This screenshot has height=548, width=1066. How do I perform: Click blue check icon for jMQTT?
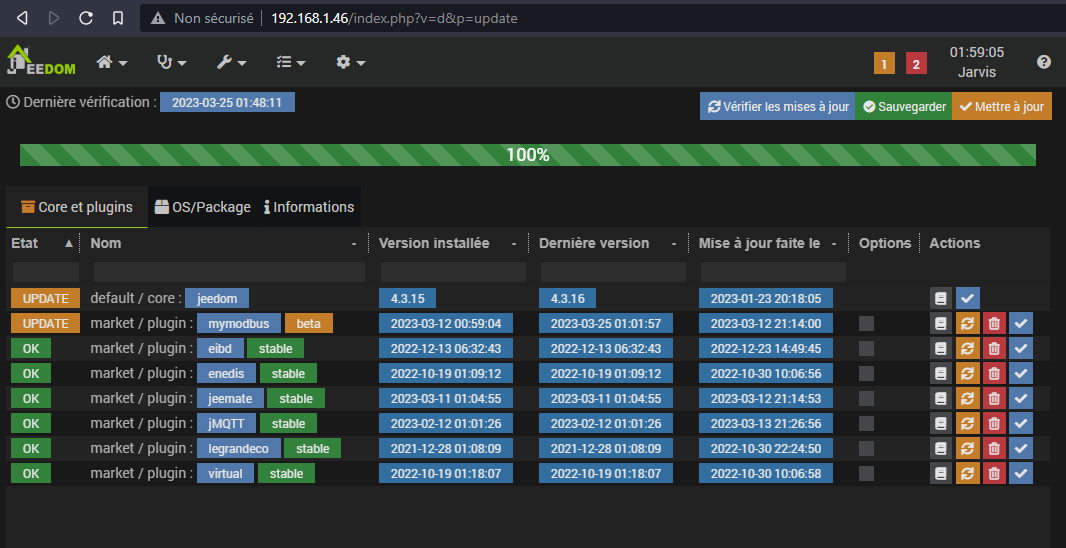[x=1020, y=424]
